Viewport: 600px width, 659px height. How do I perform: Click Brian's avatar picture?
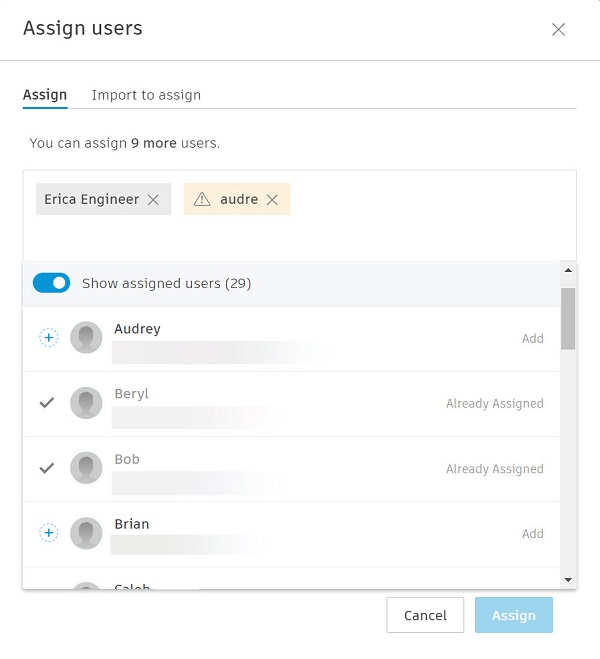pos(86,533)
